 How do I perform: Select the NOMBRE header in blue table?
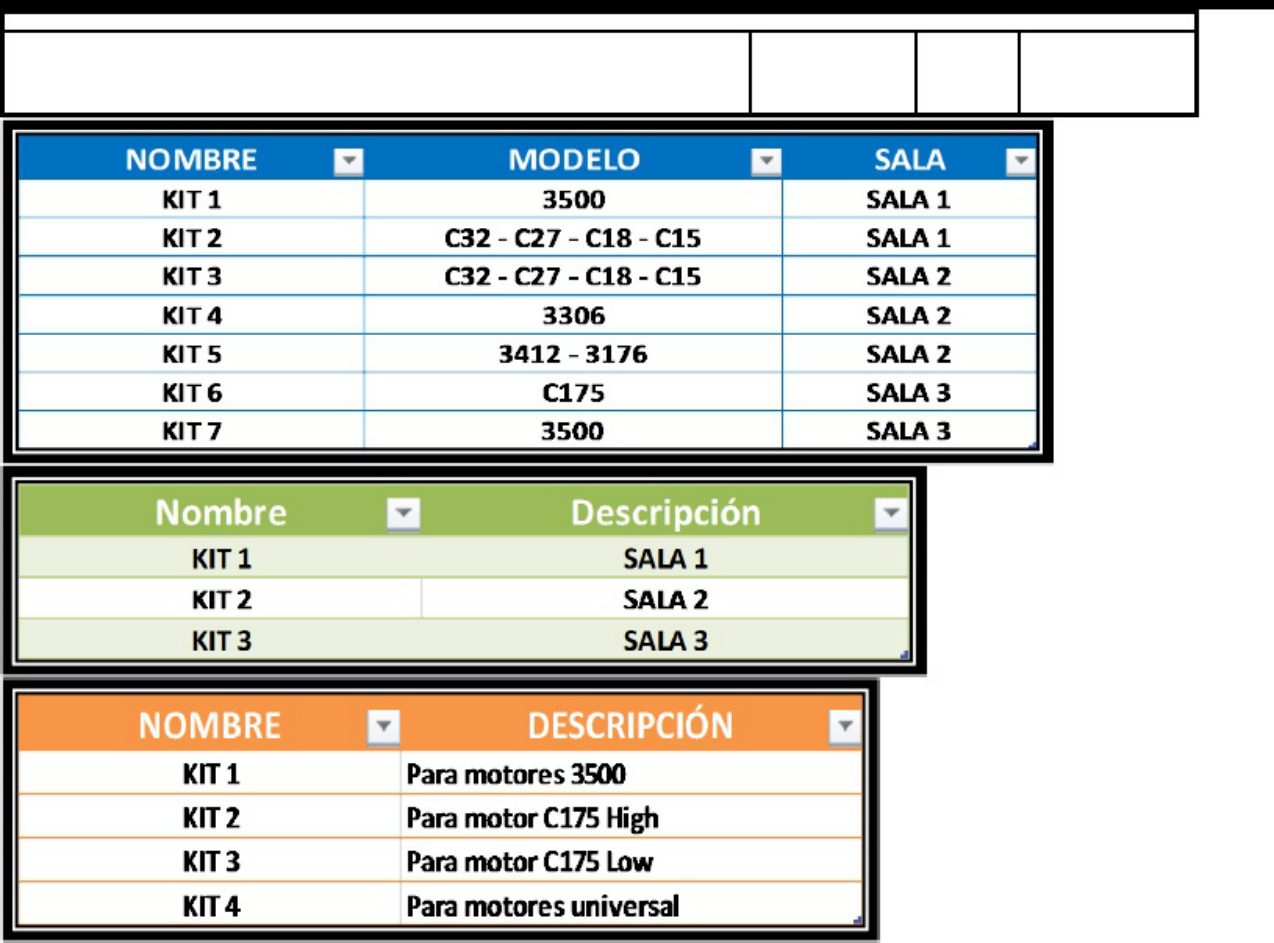point(191,159)
